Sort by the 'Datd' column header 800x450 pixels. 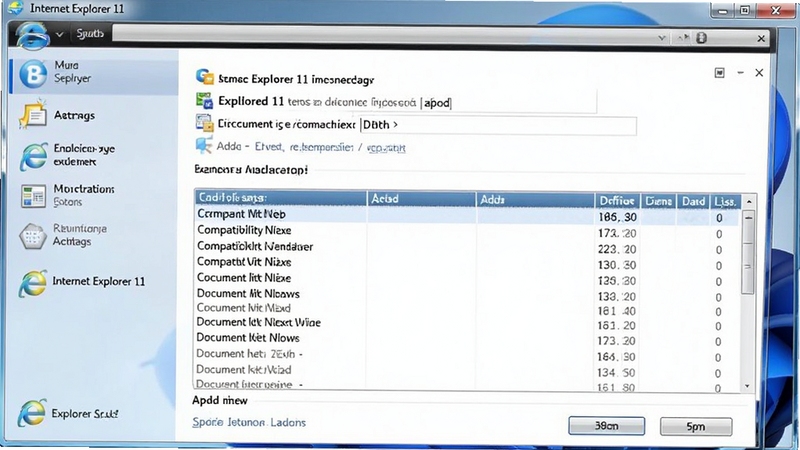tap(693, 202)
